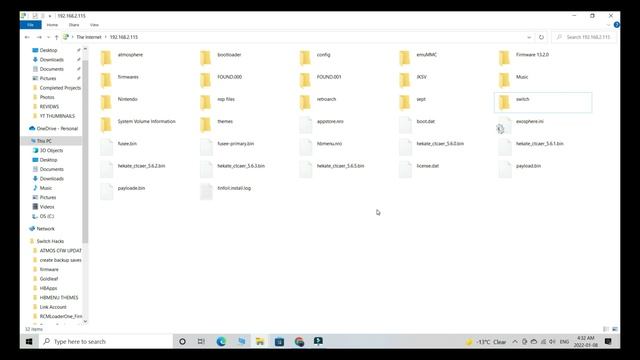Select the sept folder

(421, 99)
